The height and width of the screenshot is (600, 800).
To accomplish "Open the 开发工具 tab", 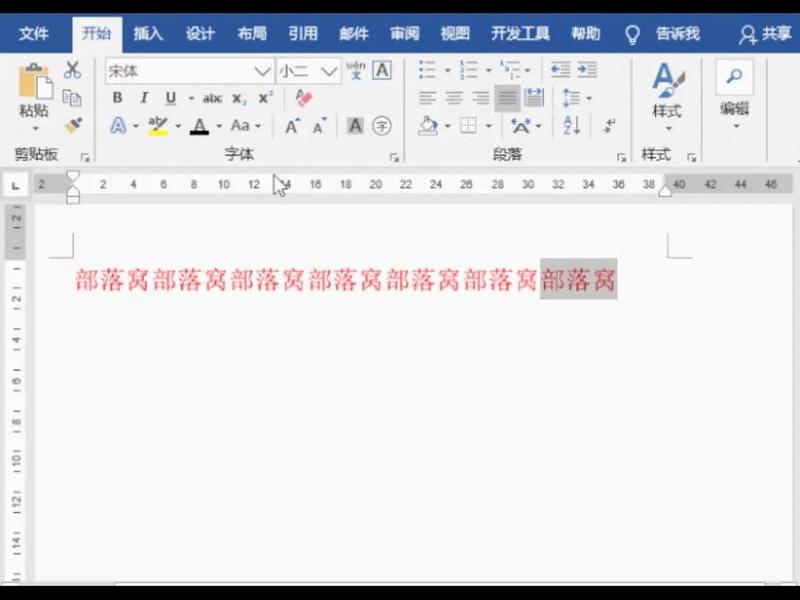I will [520, 34].
